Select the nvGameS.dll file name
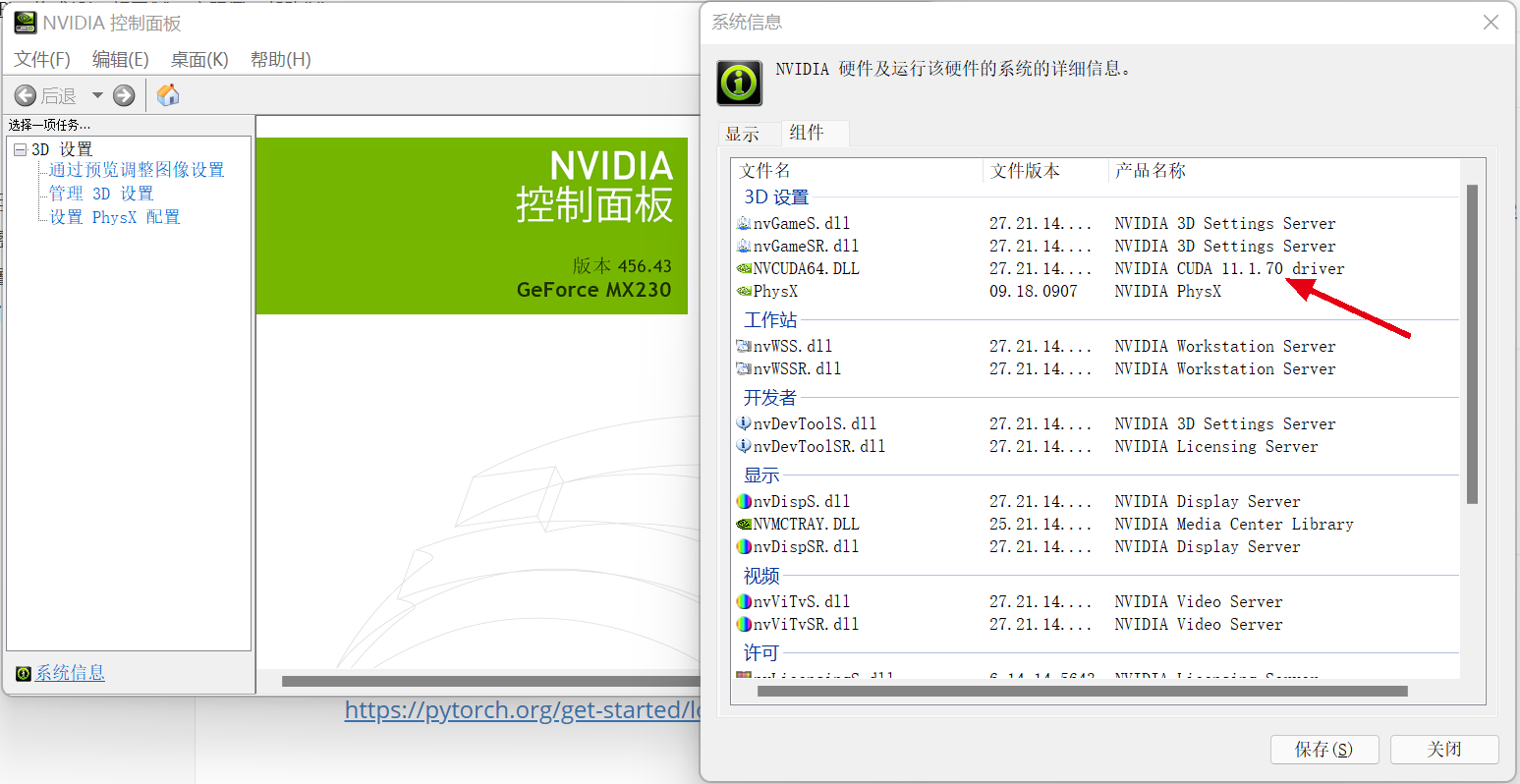 click(x=802, y=223)
